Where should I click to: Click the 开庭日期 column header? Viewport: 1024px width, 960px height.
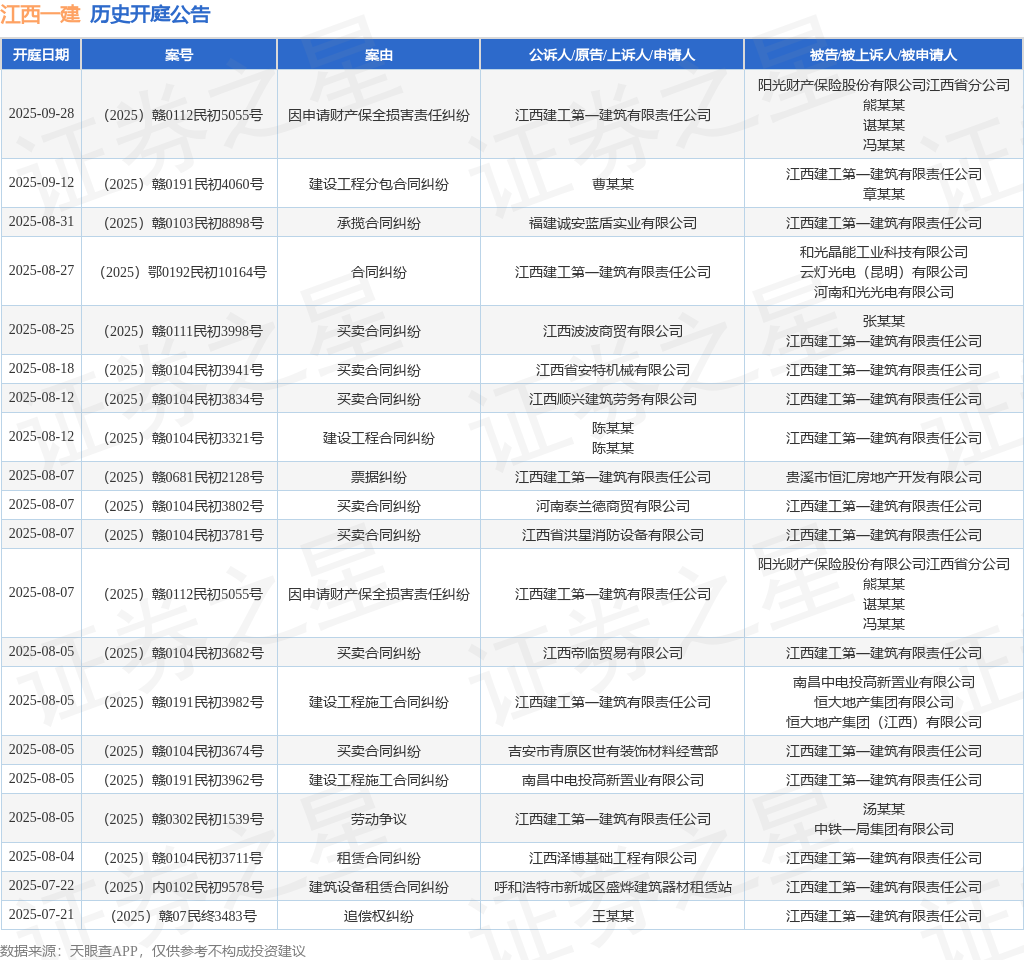41,55
